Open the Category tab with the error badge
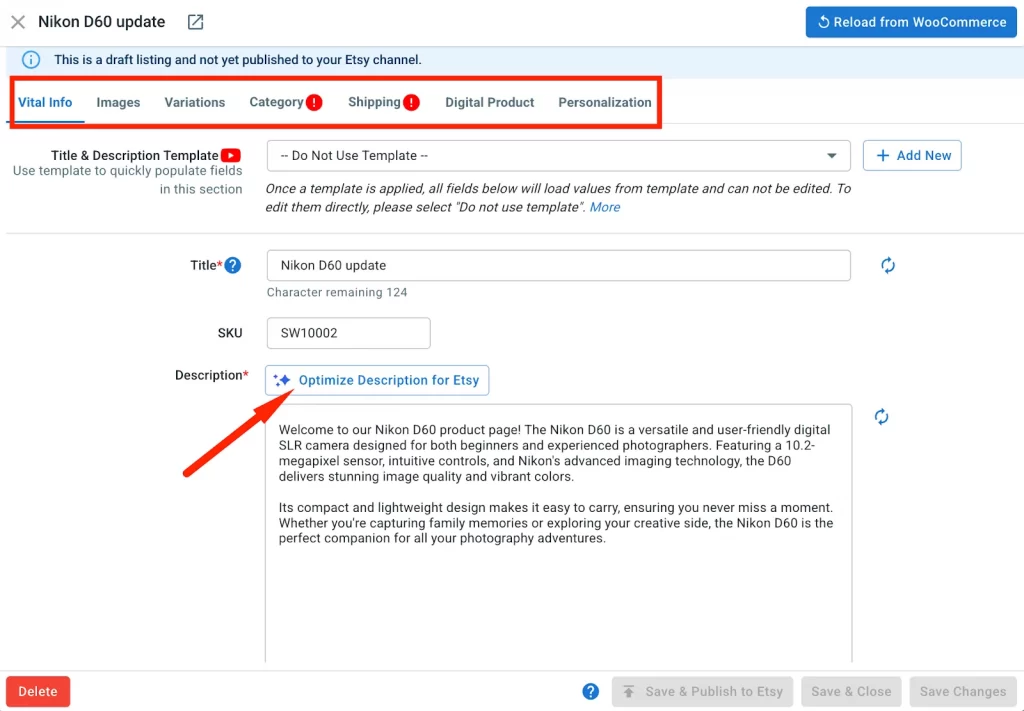Screen dimensions: 1024x711 tap(278, 102)
